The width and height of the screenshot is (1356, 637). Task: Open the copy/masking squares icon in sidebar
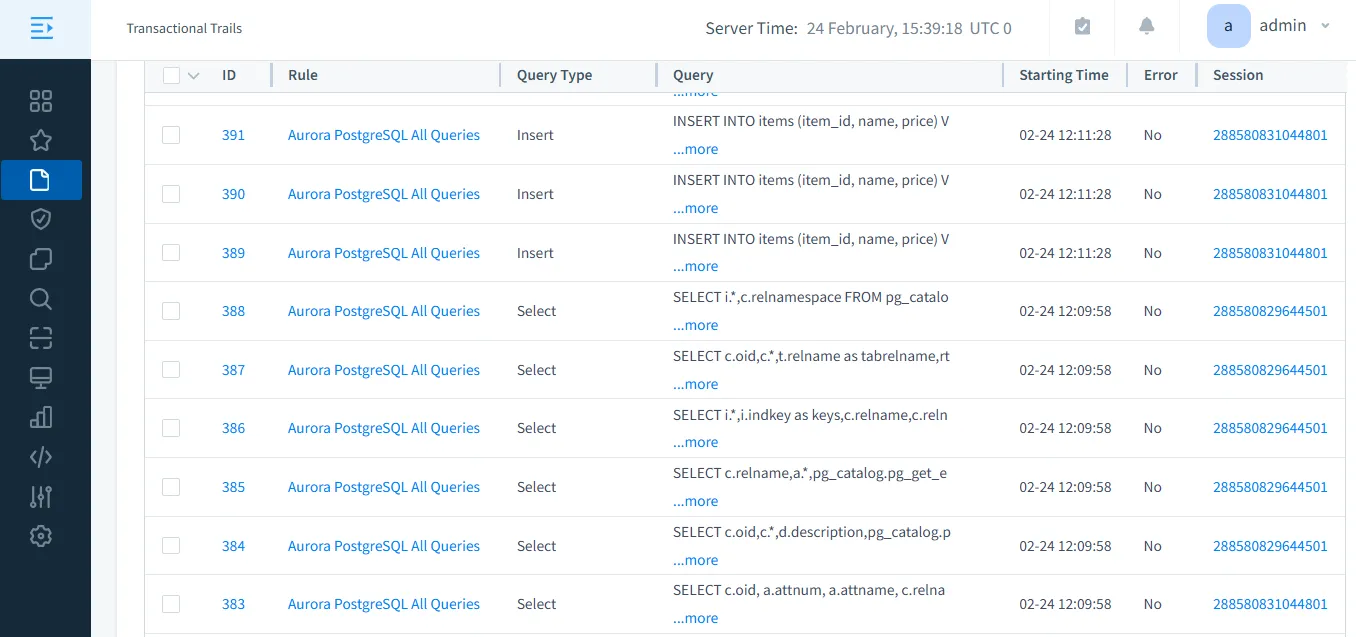pos(41,259)
